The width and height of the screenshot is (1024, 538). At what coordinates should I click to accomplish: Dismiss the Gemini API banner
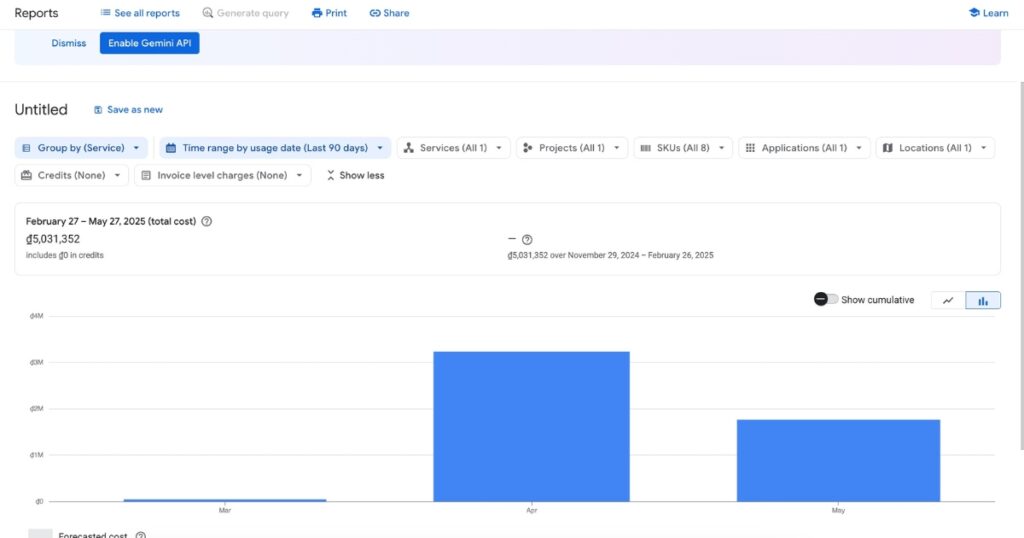pos(69,43)
